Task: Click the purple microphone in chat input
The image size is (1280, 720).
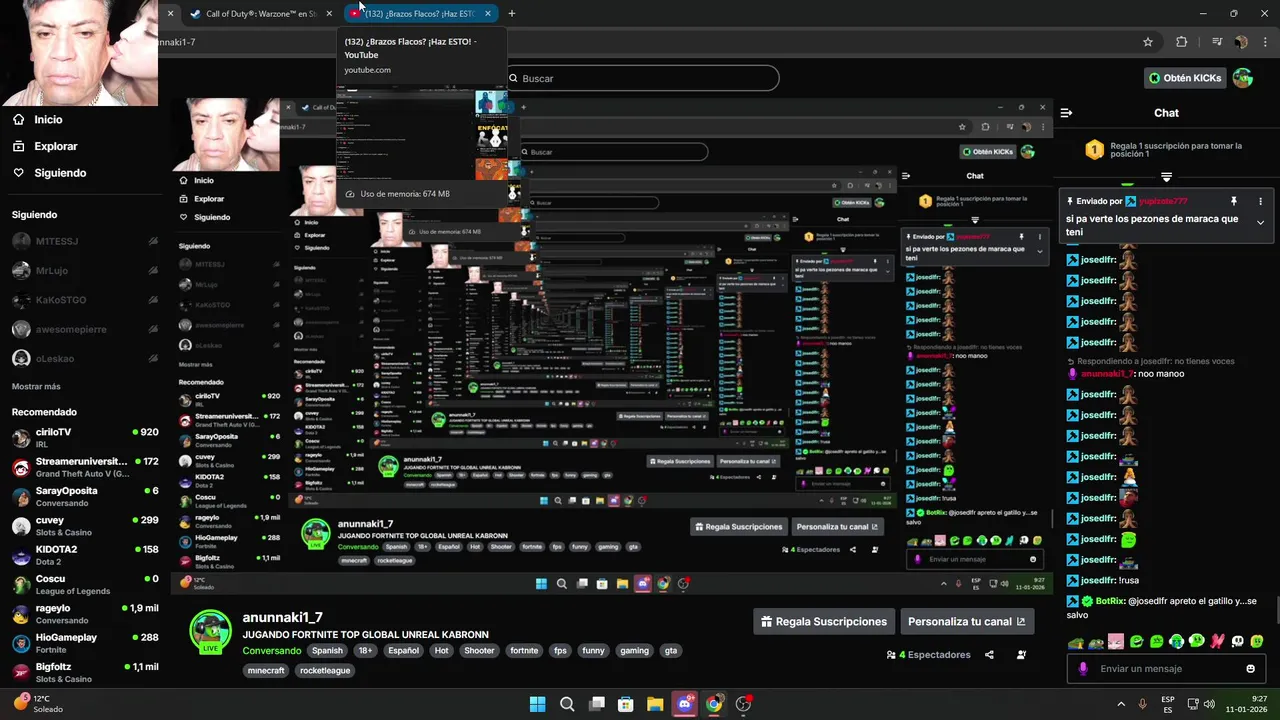Action: [x=1083, y=669]
